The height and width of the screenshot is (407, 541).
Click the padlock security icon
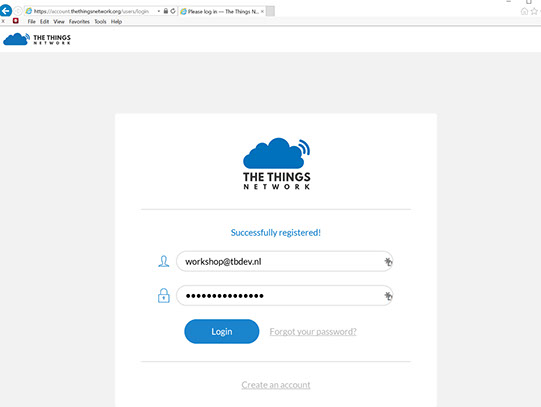coord(166,11)
